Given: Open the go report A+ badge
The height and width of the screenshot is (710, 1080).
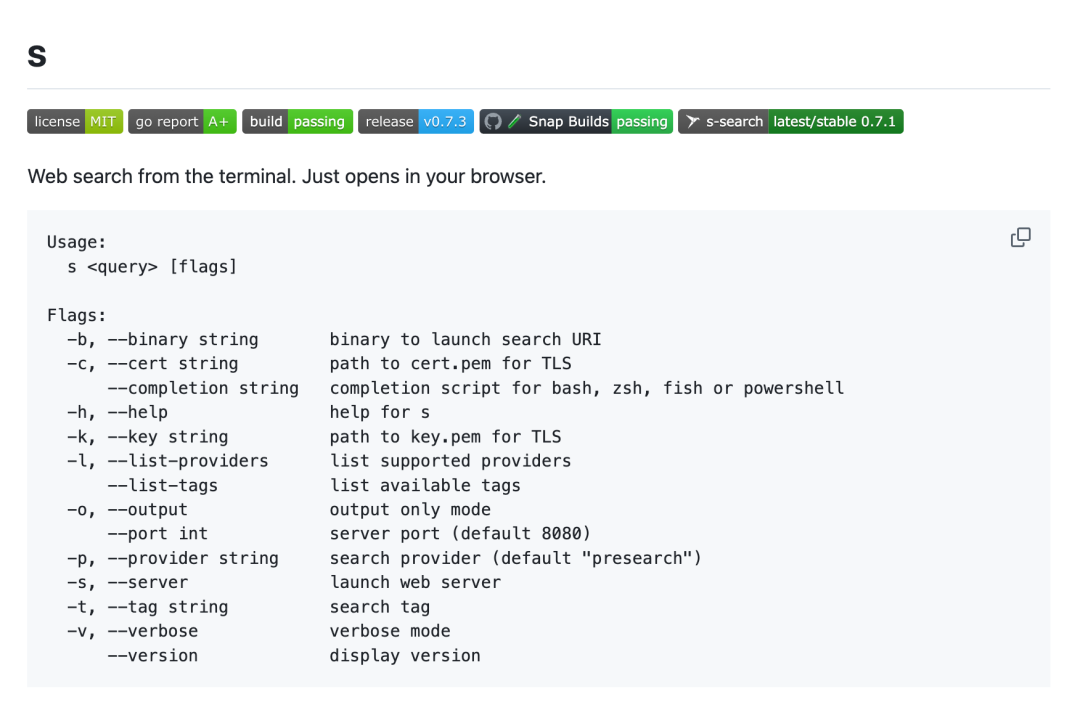Looking at the screenshot, I should (x=182, y=122).
